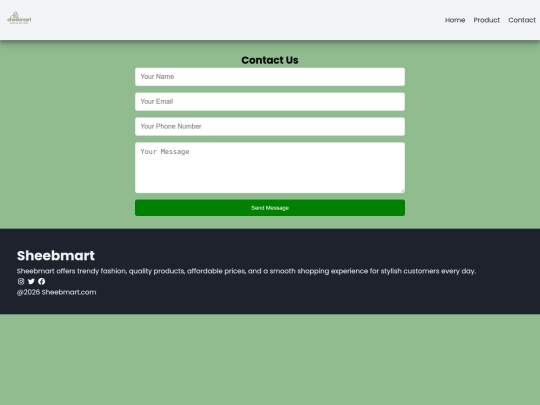The height and width of the screenshot is (405, 540).
Task: Click inside the Your Message textarea
Action: 270,168
